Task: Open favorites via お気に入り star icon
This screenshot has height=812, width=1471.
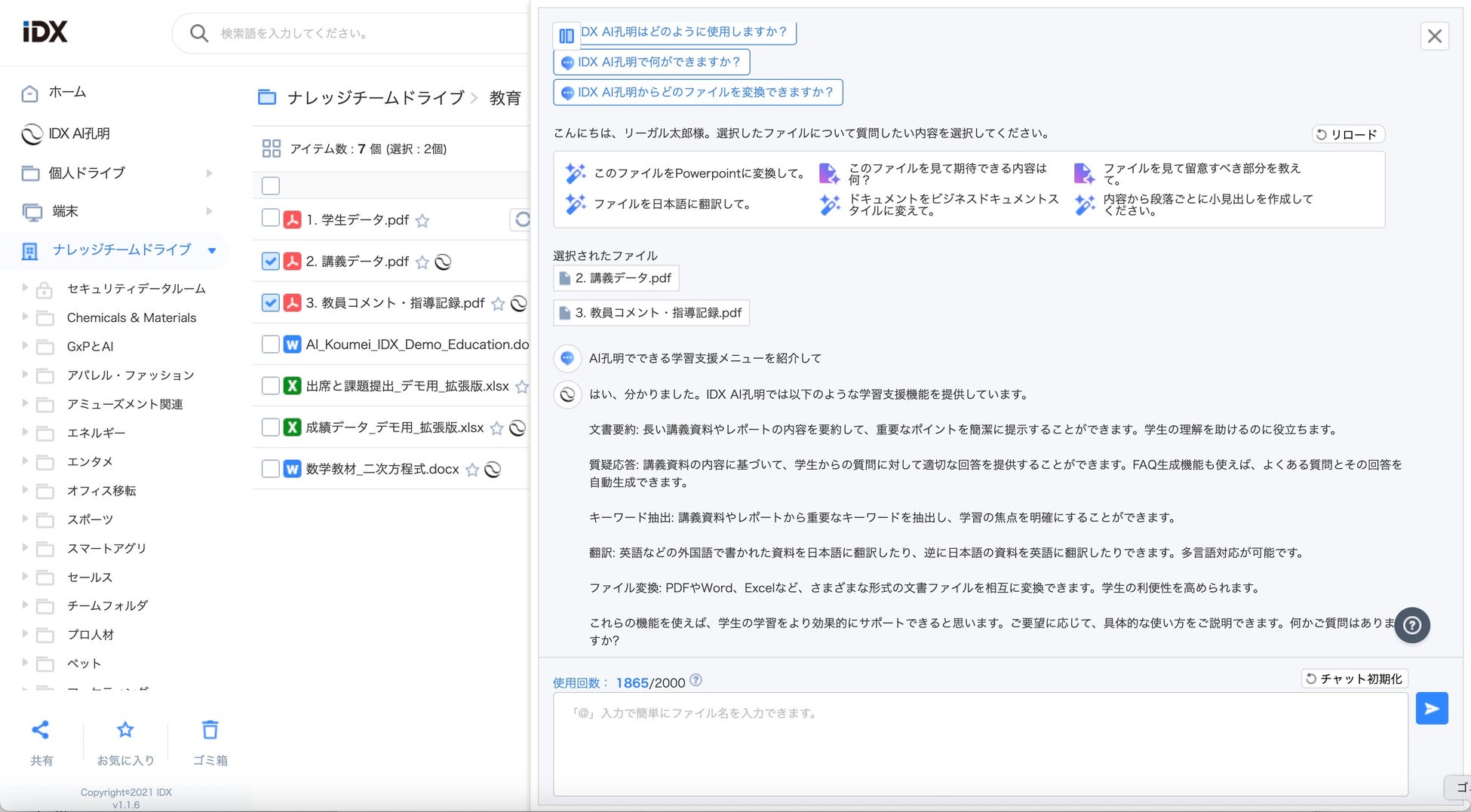Action: [125, 730]
